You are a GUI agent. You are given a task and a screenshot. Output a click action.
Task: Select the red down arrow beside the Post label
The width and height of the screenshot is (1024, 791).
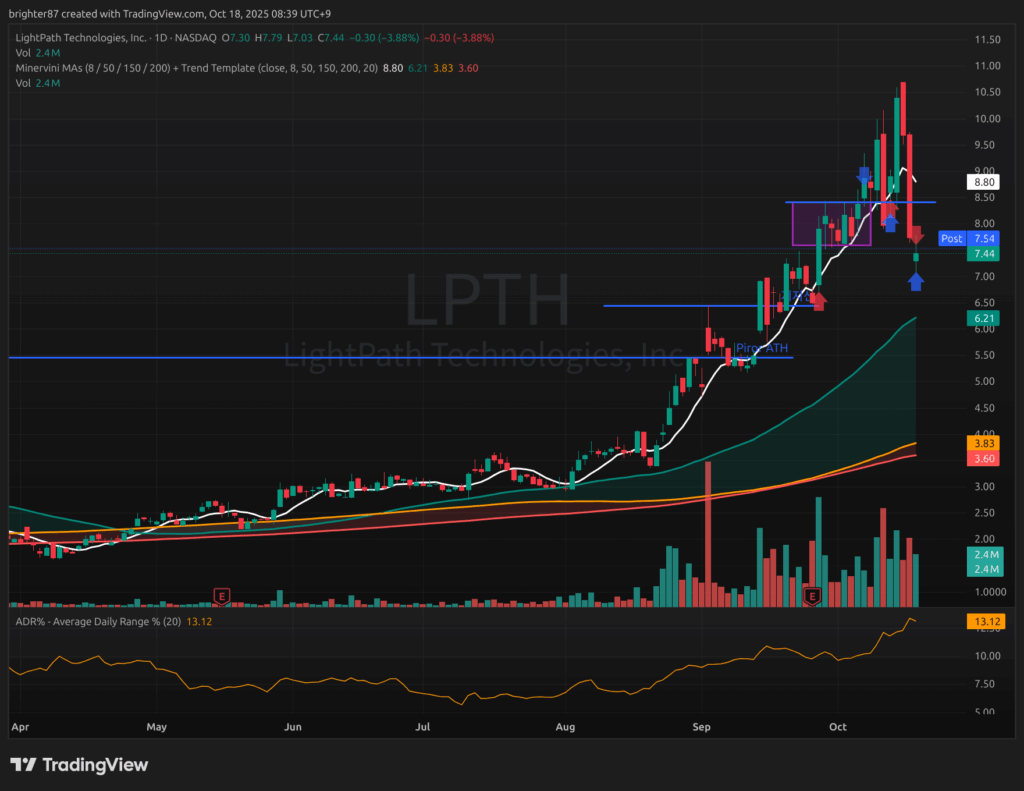916,236
